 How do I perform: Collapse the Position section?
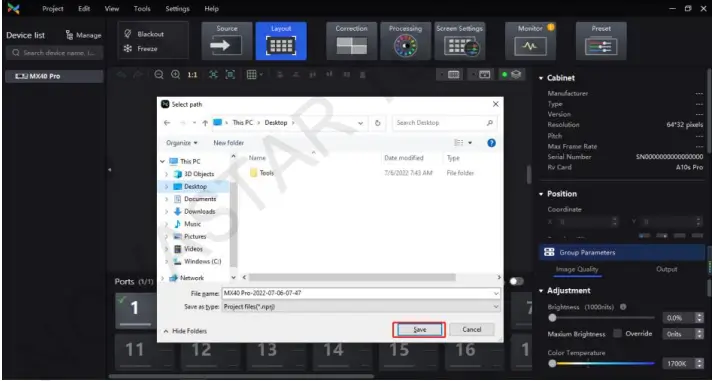541,194
